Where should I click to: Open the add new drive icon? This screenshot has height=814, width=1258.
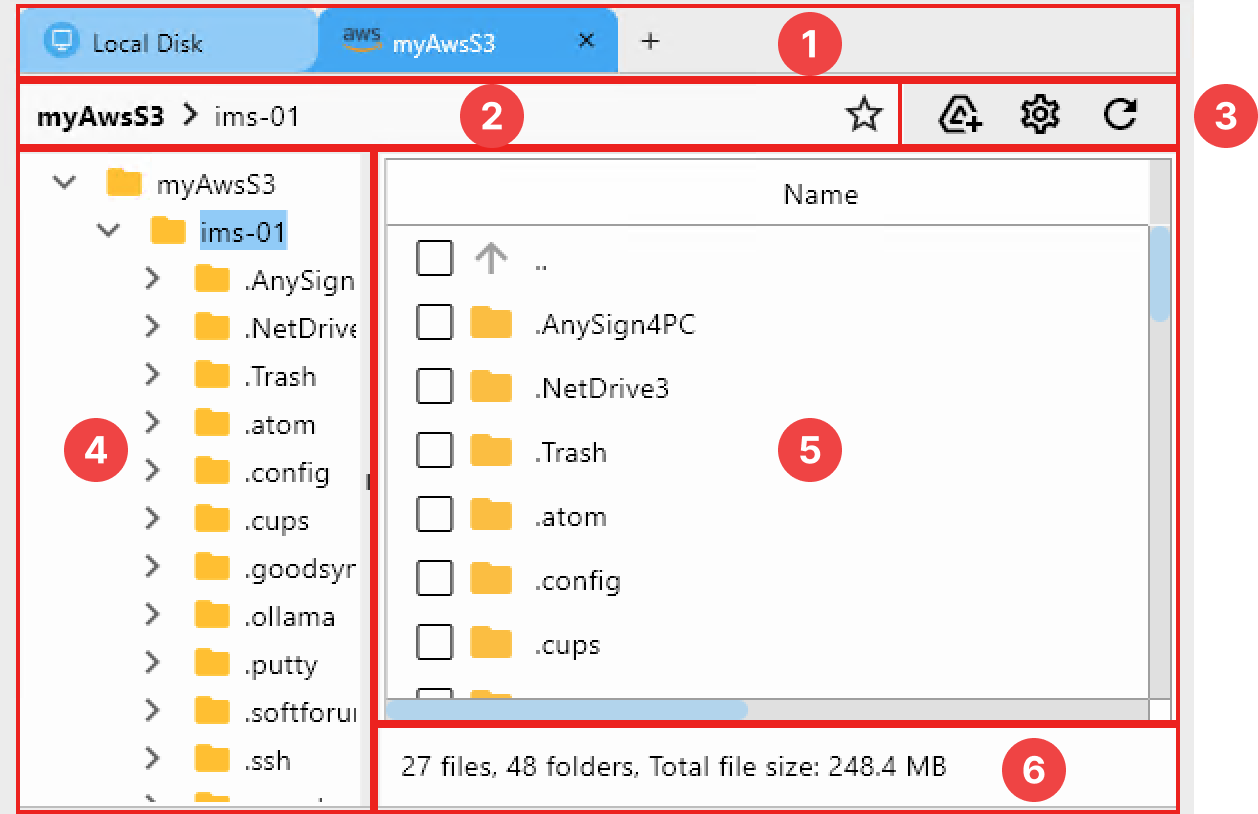pyautogui.click(x=958, y=114)
